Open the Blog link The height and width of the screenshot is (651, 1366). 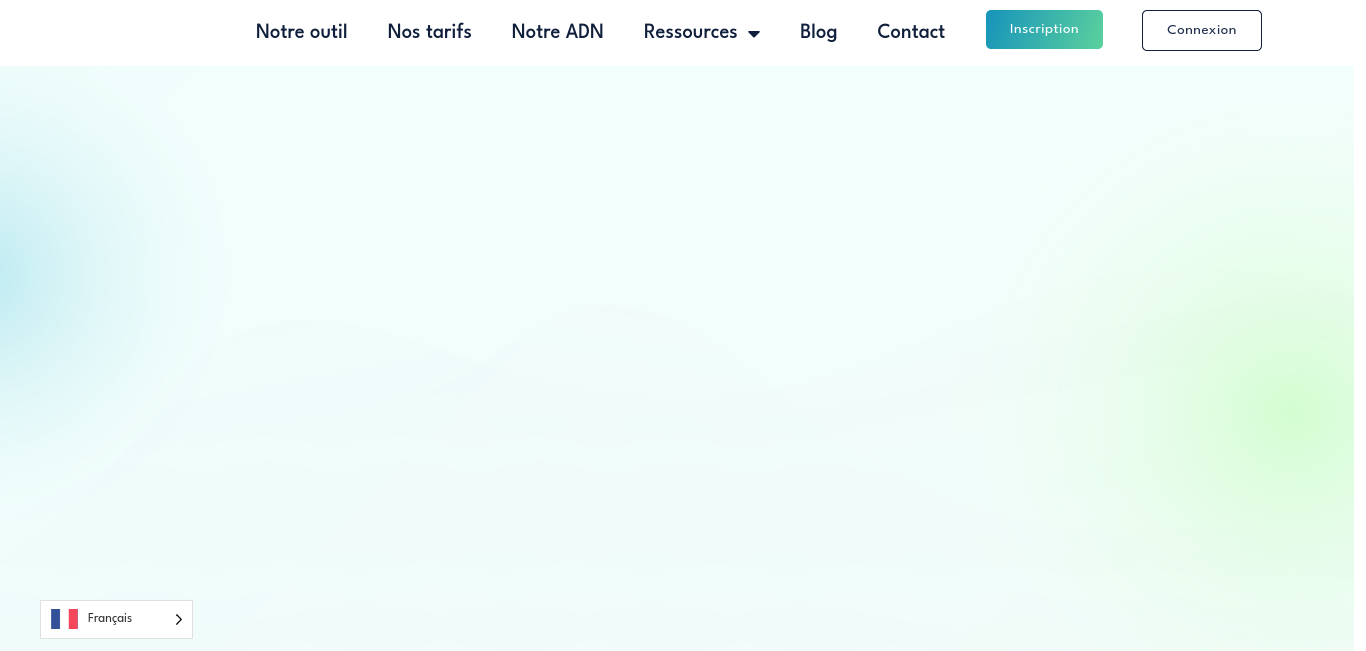818,32
